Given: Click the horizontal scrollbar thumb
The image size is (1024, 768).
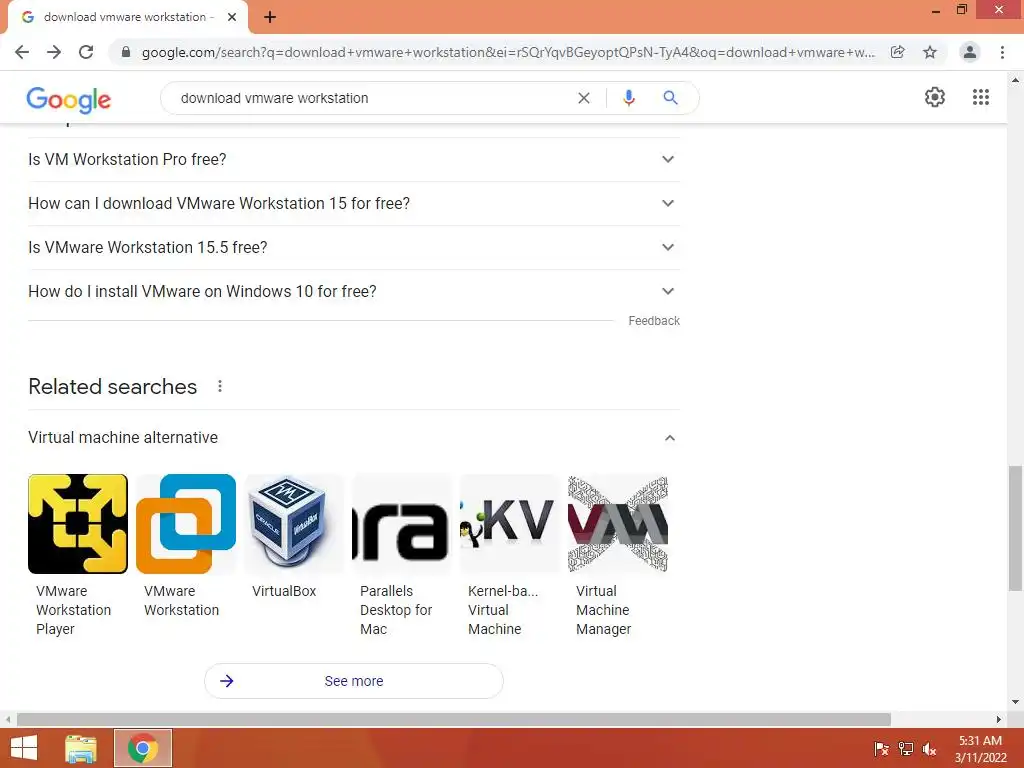Looking at the screenshot, I should (x=454, y=719).
